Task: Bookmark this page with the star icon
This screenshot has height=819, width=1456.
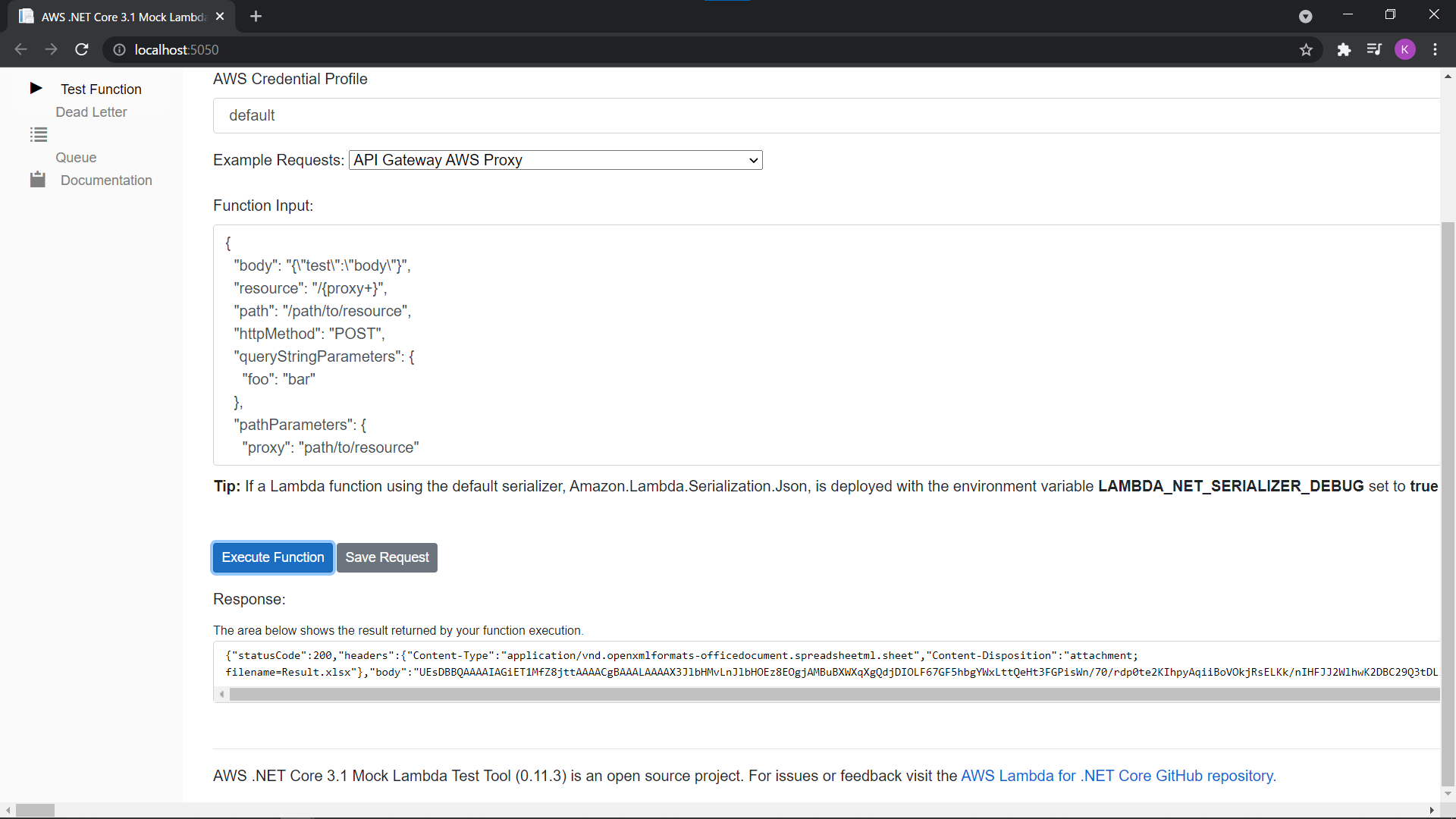Action: coord(1306,50)
